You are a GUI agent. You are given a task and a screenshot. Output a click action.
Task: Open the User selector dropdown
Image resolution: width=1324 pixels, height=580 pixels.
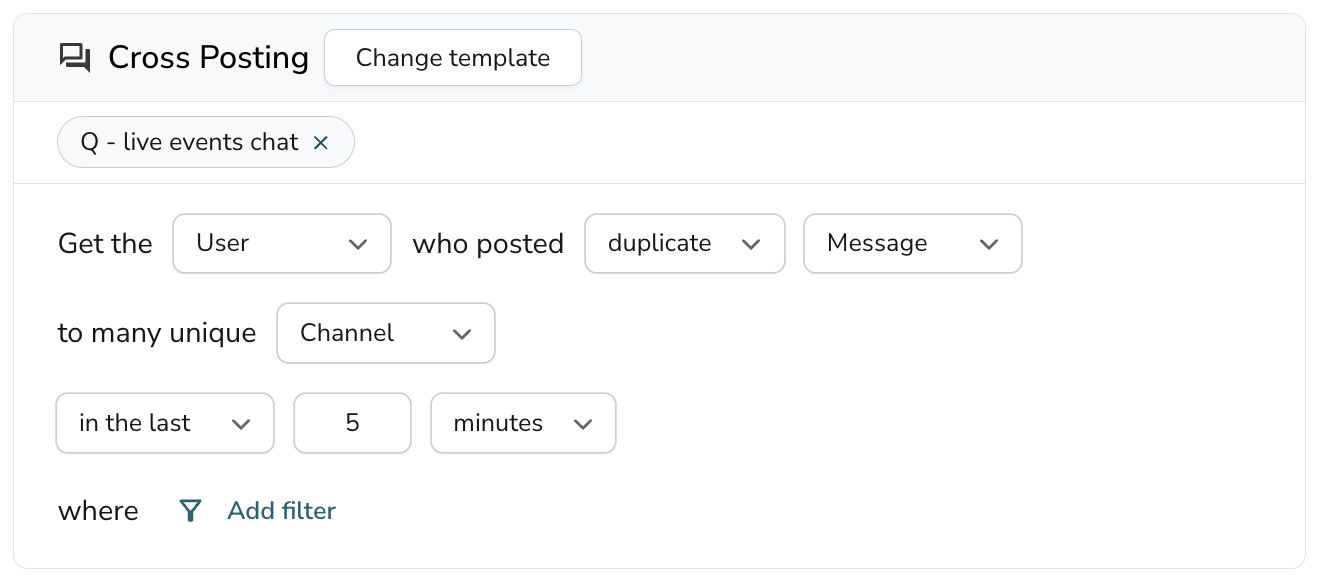[x=282, y=243]
